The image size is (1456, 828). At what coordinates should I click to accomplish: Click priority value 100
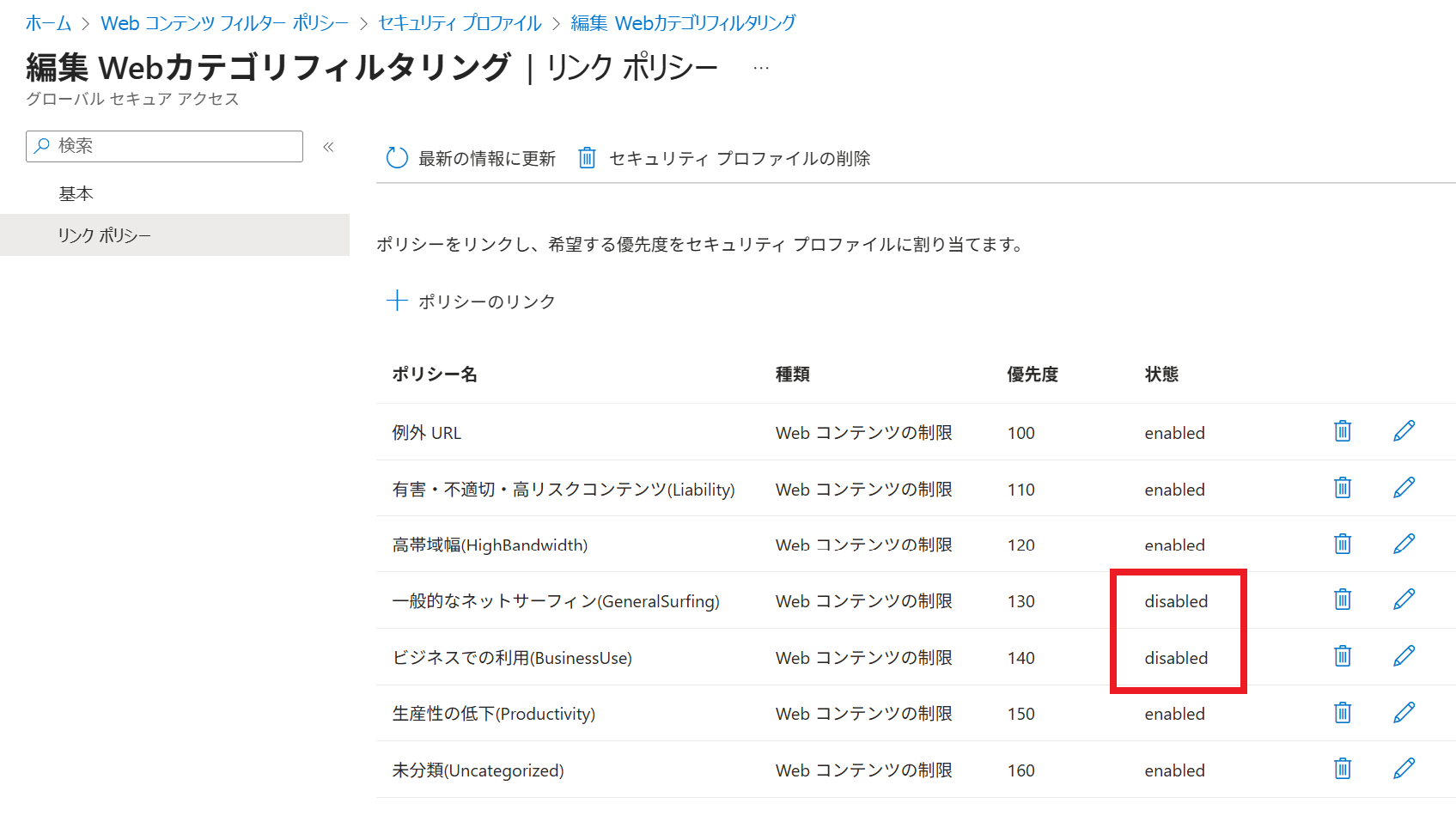1021,433
